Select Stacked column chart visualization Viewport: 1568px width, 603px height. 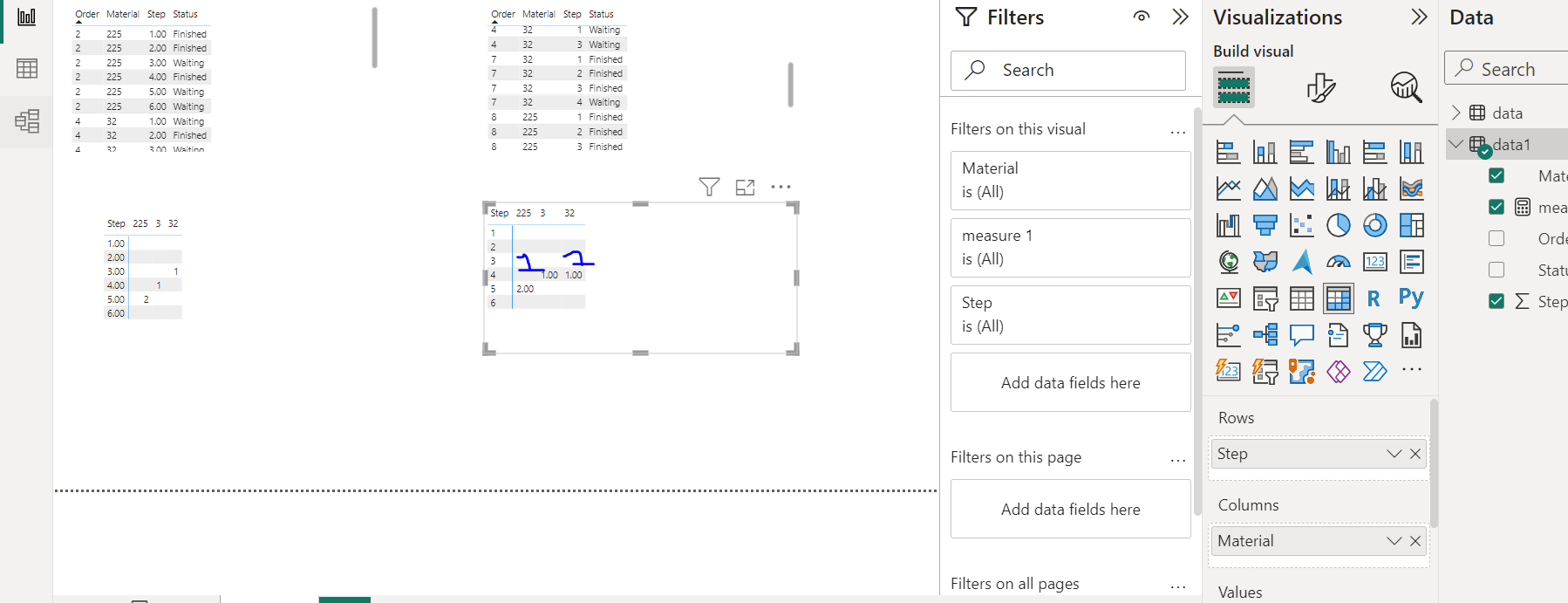pyautogui.click(x=1265, y=152)
